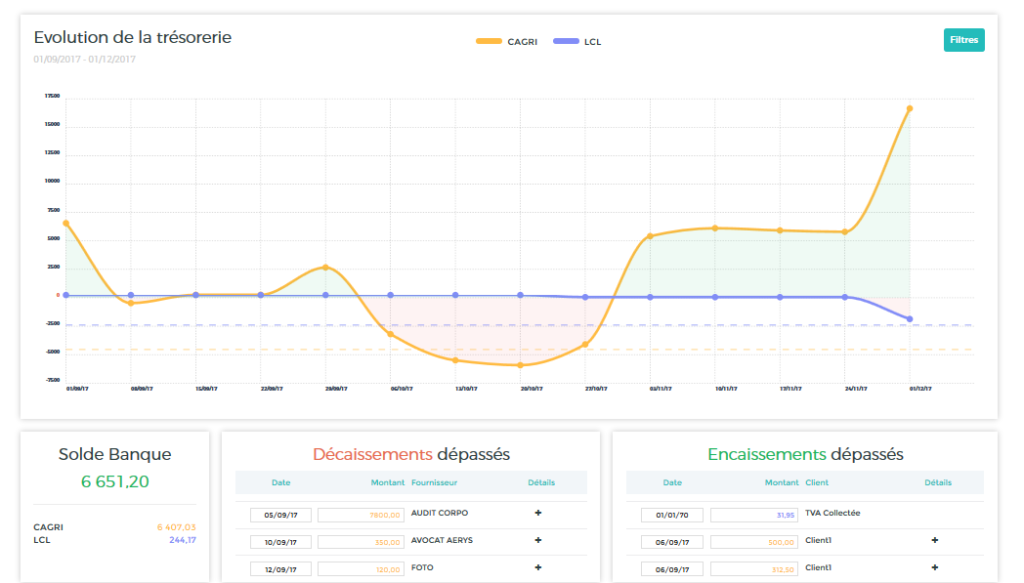Edit the 05/09/17 date field
This screenshot has height=583, width=1024.
(x=281, y=515)
